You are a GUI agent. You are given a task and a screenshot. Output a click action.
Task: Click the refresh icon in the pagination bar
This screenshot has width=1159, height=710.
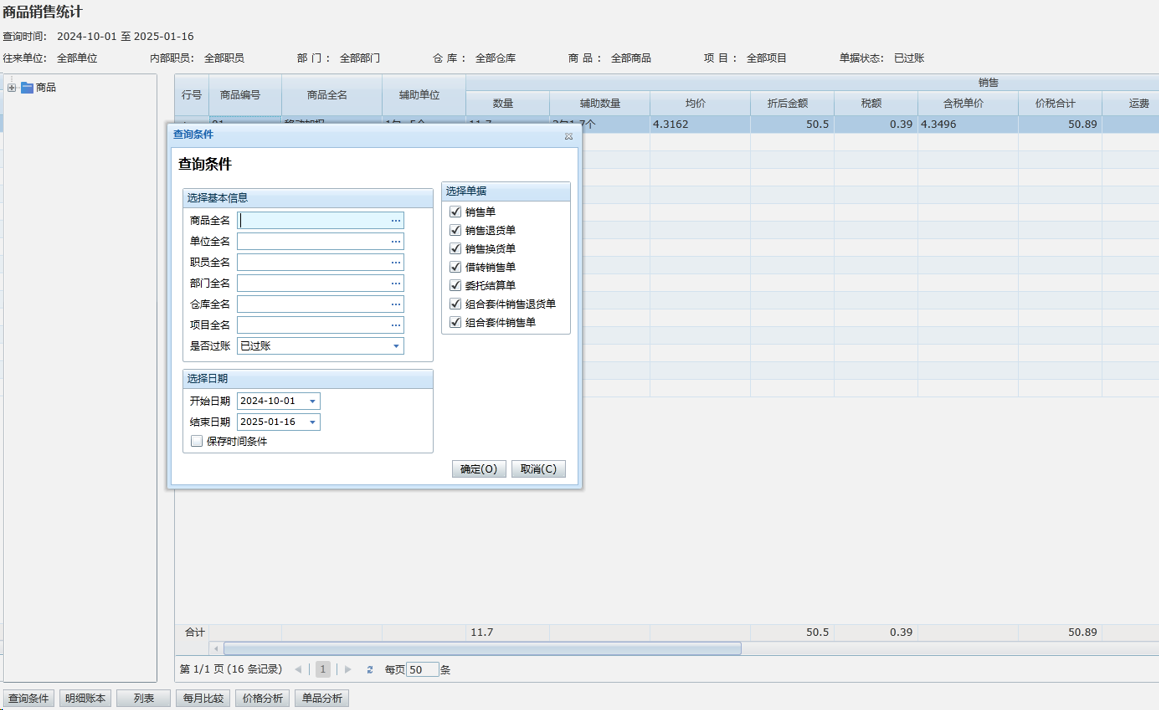tap(370, 670)
